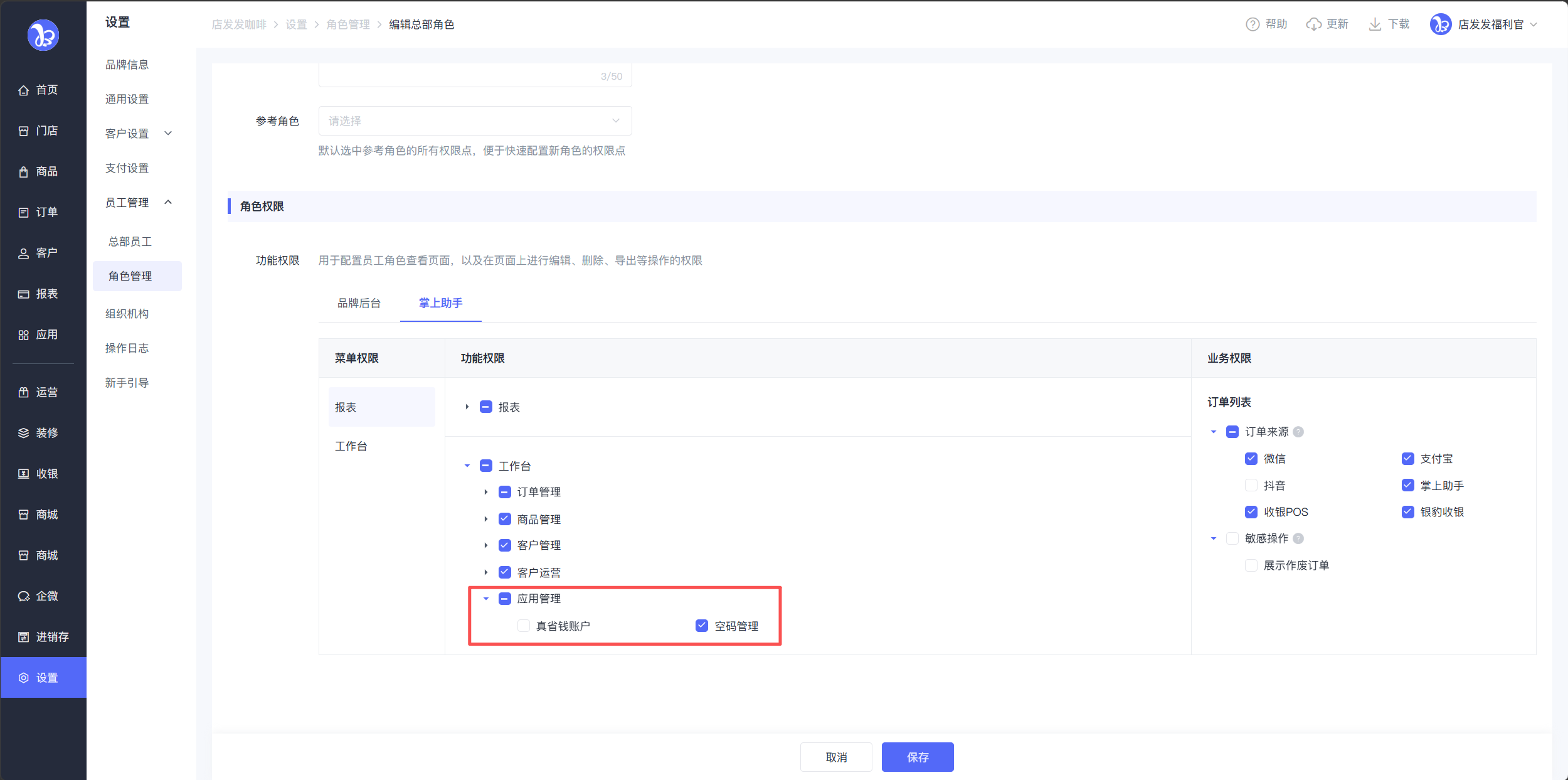Click the 装修 layers icon in sidebar

pos(23,433)
